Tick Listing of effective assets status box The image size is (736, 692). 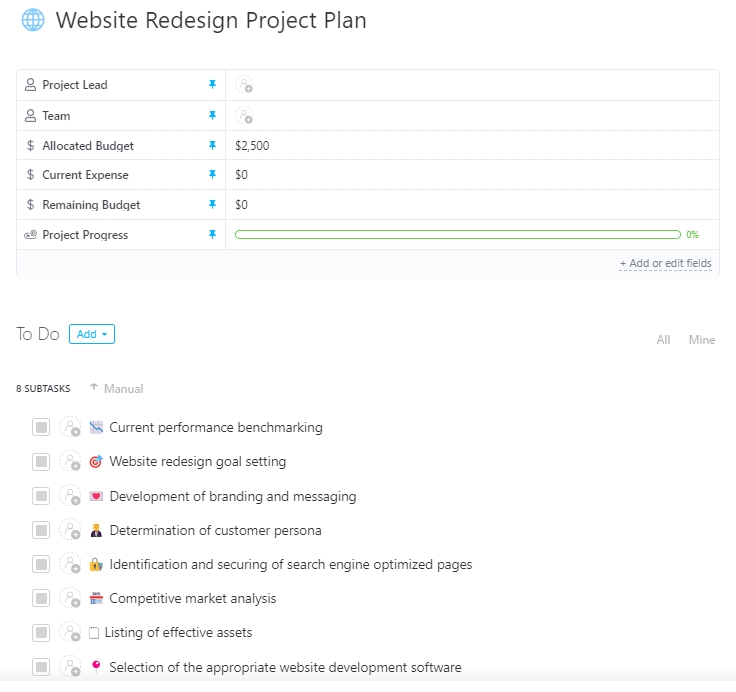pos(41,632)
